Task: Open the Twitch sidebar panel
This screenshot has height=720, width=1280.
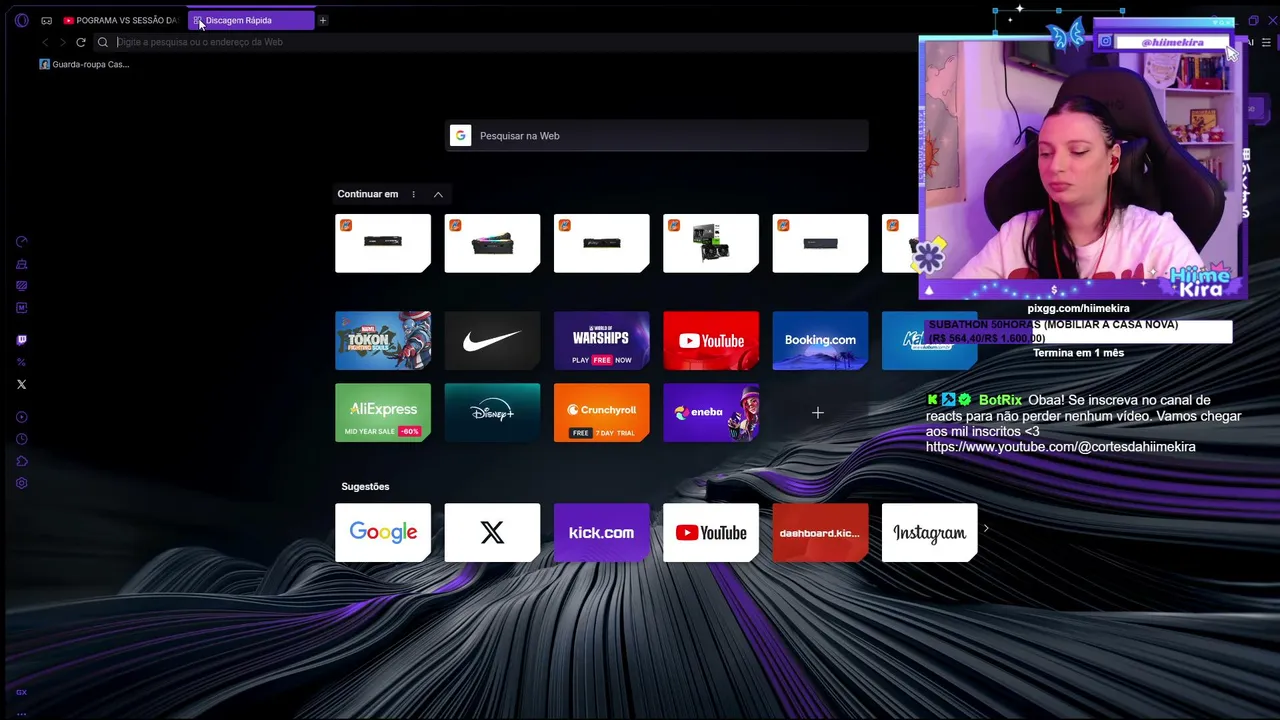Action: (21, 340)
